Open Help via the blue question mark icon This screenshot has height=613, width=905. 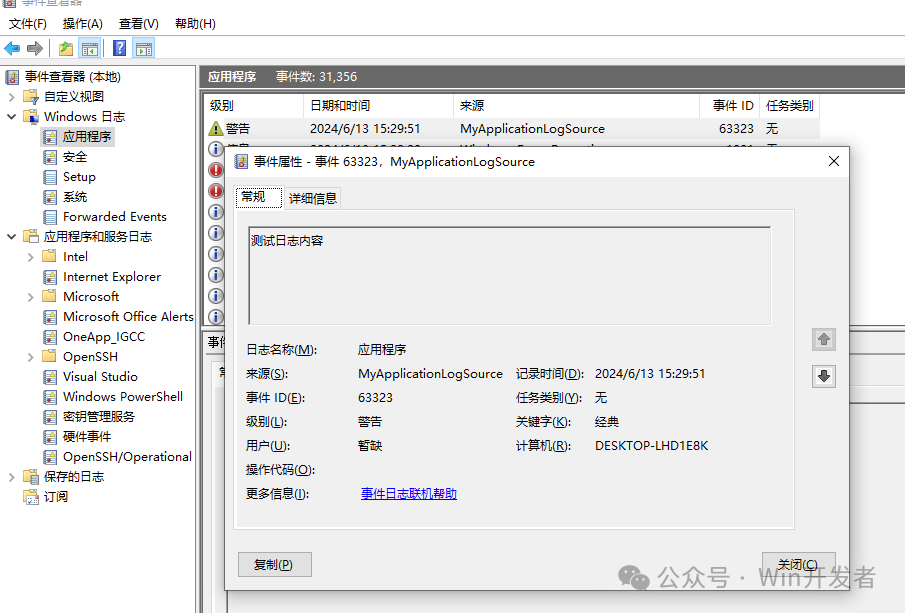click(x=119, y=48)
